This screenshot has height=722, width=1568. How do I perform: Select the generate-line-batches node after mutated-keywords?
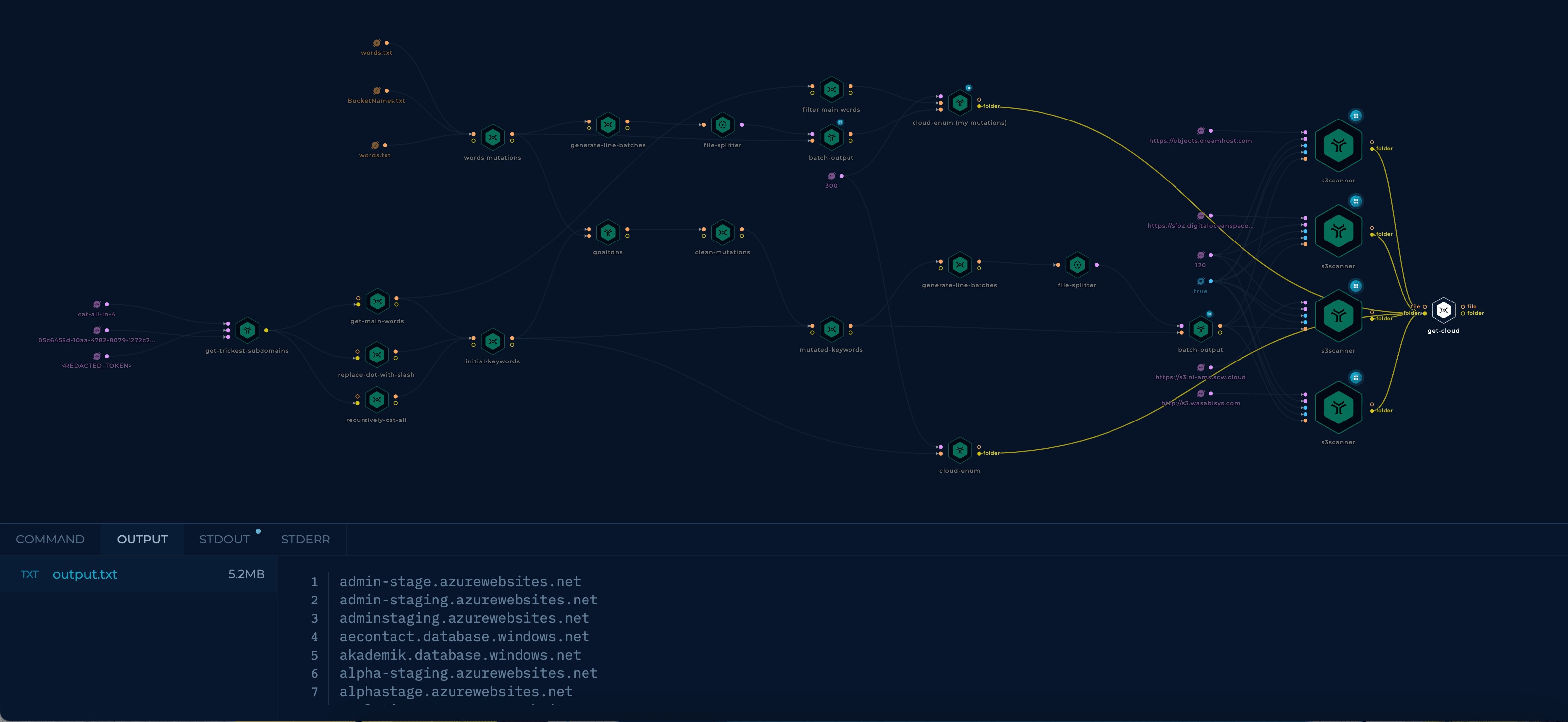(x=959, y=265)
